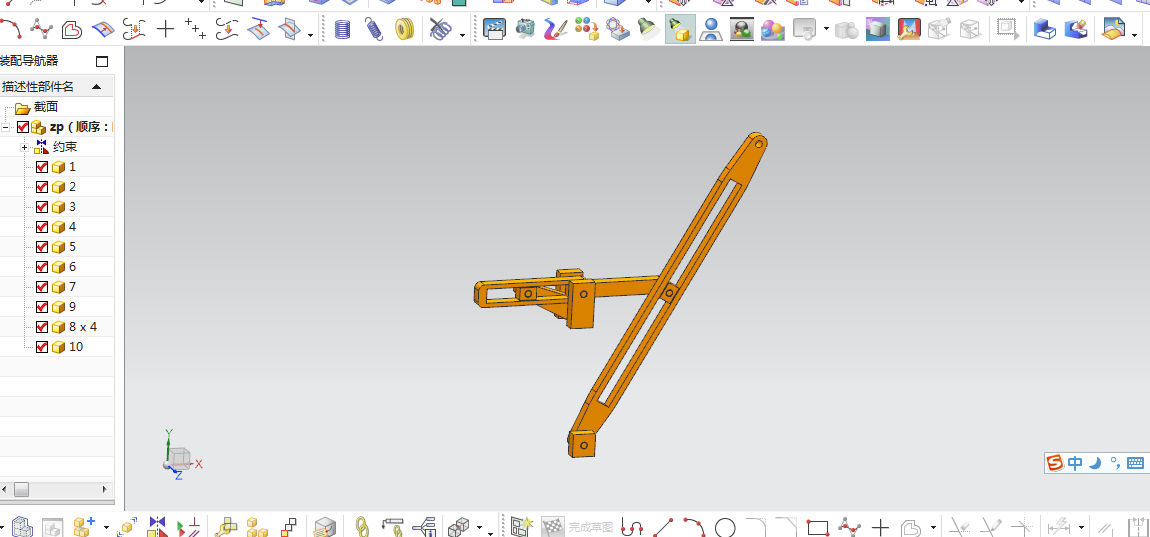Click the Sogou 中 input mode button
1150x537 pixels.
pyautogui.click(x=1075, y=463)
